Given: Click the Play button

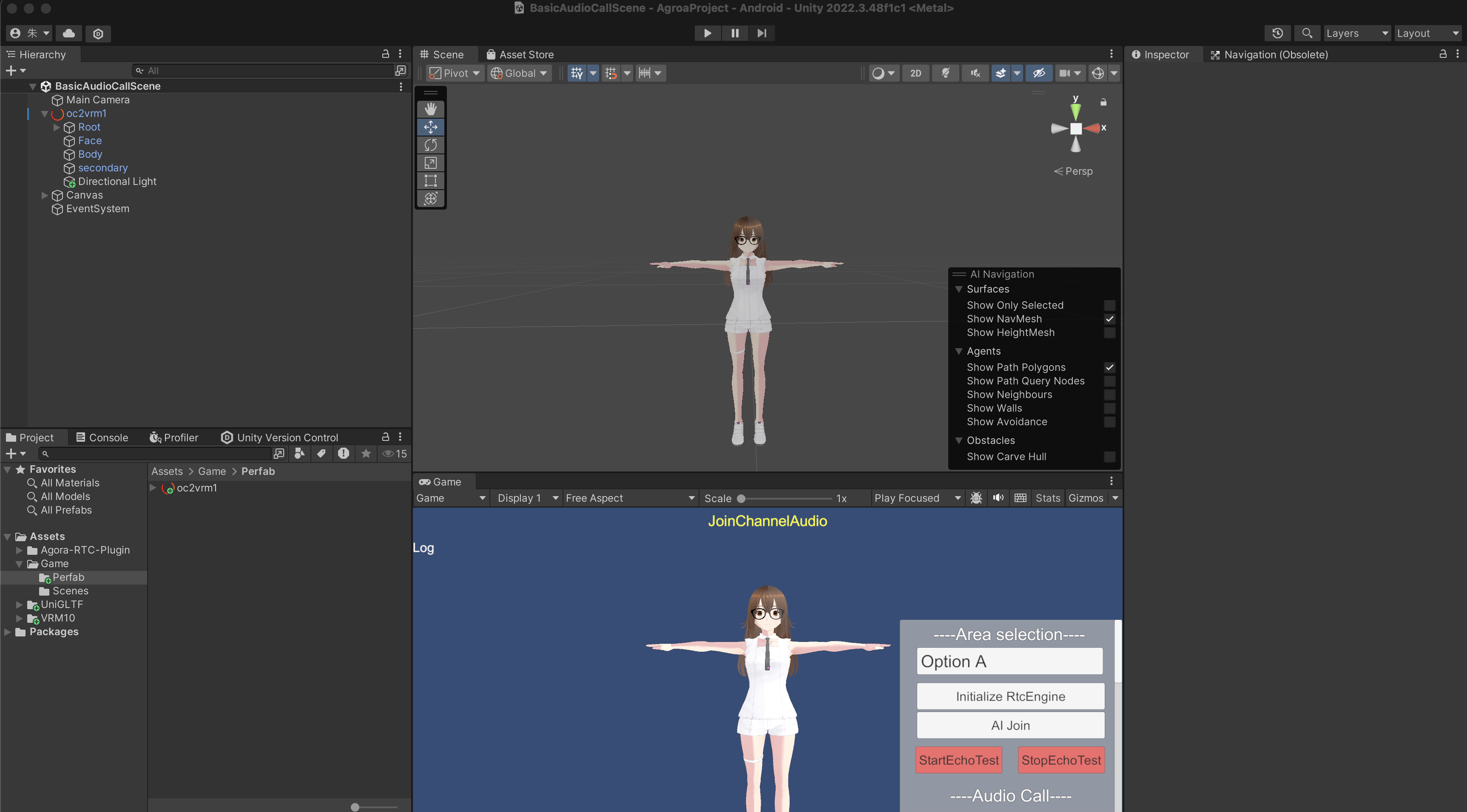Looking at the screenshot, I should pos(707,33).
